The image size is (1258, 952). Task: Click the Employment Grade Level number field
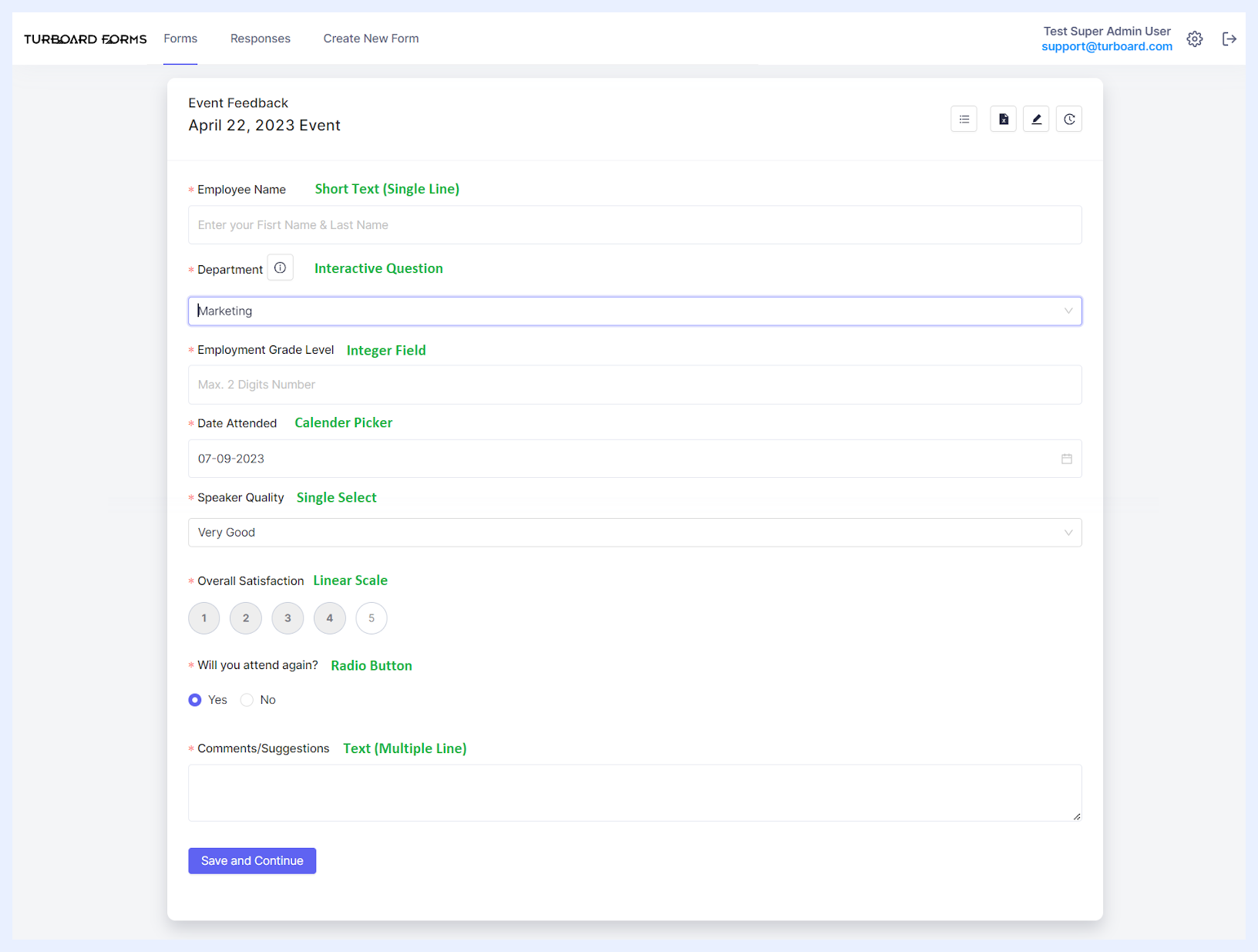(635, 385)
